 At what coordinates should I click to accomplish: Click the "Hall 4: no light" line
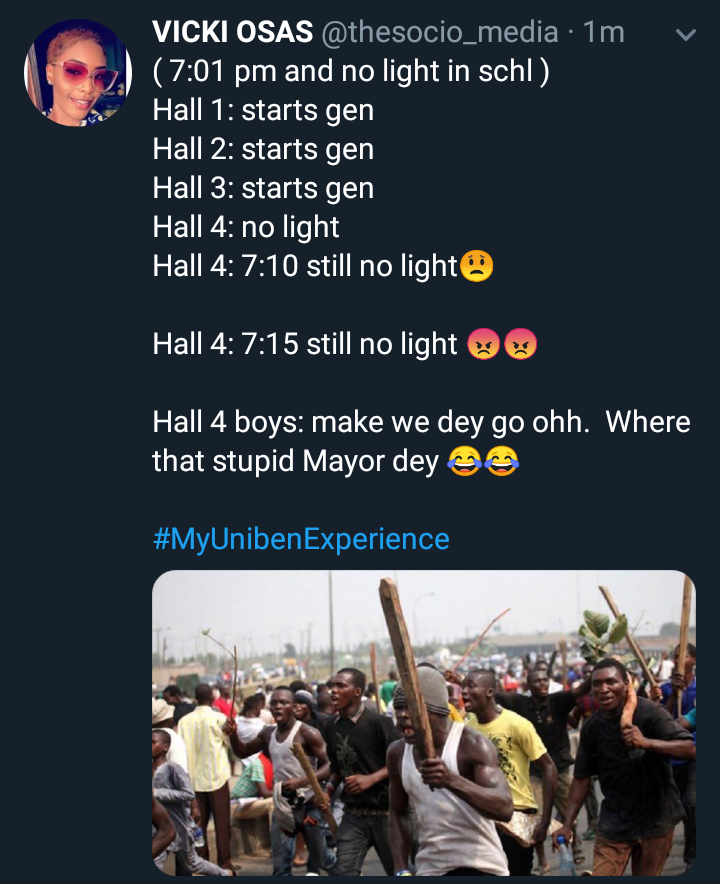[246, 227]
